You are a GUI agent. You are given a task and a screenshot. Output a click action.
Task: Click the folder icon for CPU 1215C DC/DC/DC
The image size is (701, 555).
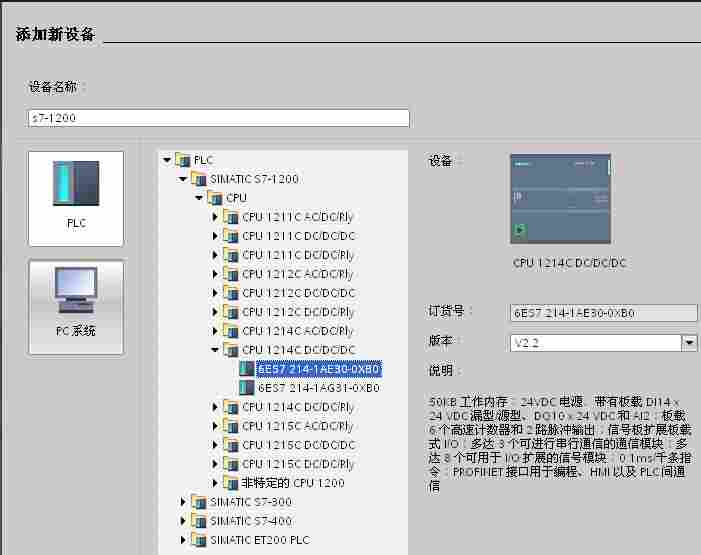[x=230, y=445]
